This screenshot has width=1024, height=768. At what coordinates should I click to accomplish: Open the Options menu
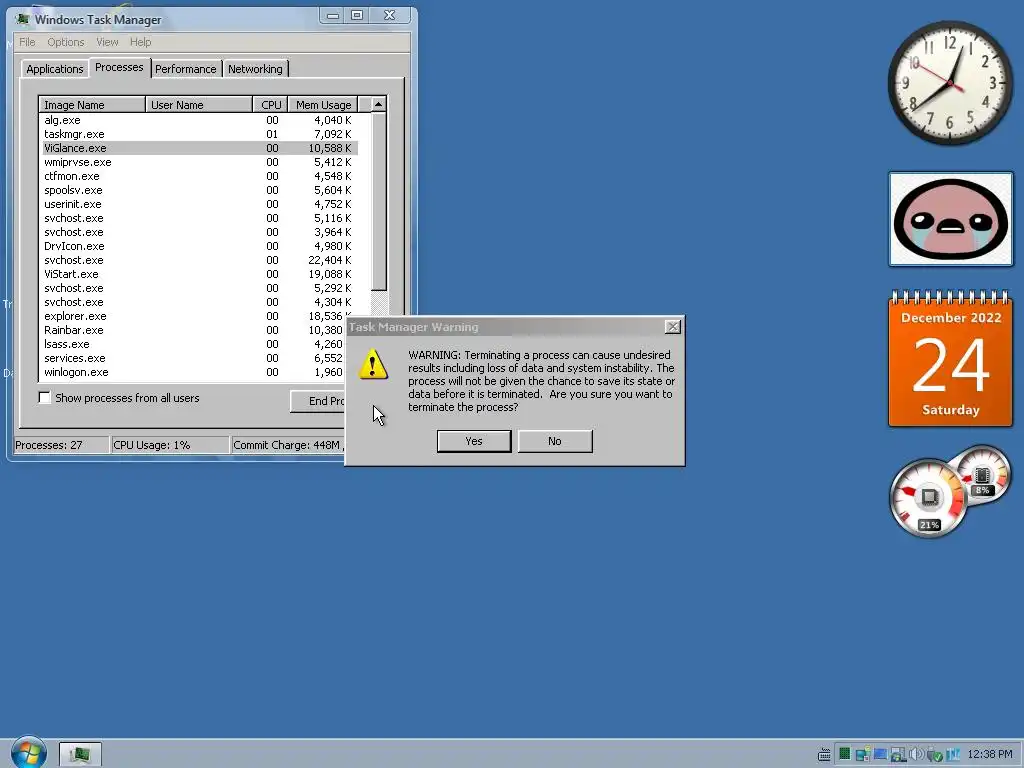tap(65, 42)
